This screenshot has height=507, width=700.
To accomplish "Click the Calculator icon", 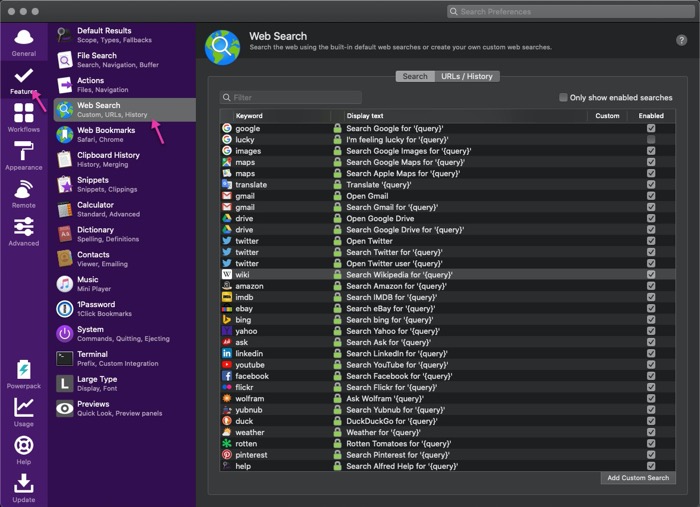I will tap(65, 209).
